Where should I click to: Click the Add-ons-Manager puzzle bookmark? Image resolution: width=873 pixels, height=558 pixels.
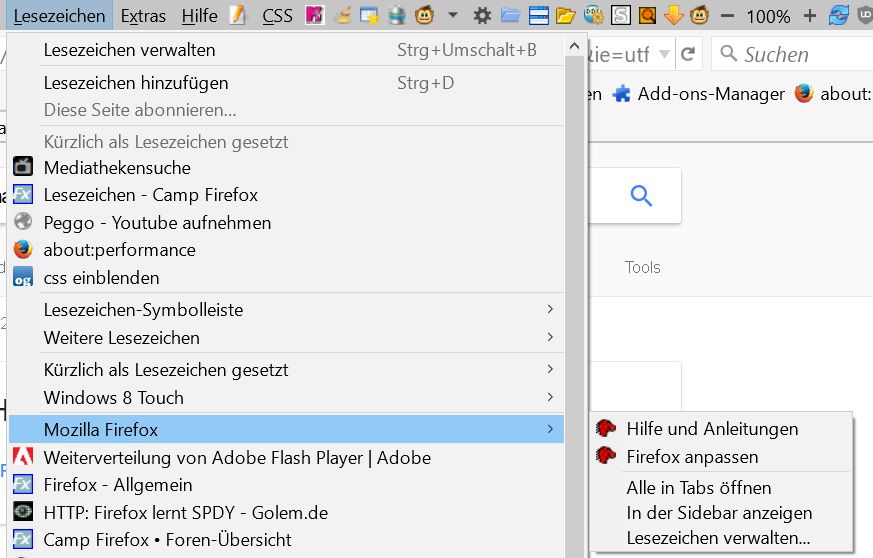click(x=698, y=94)
